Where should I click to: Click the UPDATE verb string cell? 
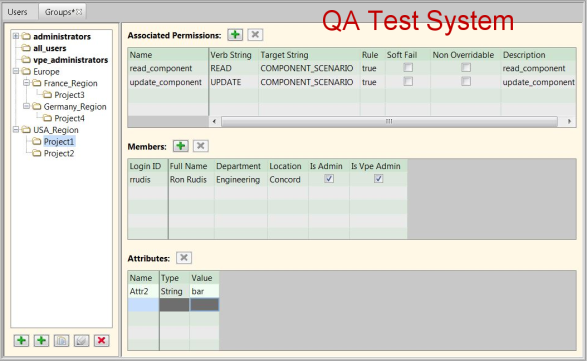coord(233,82)
